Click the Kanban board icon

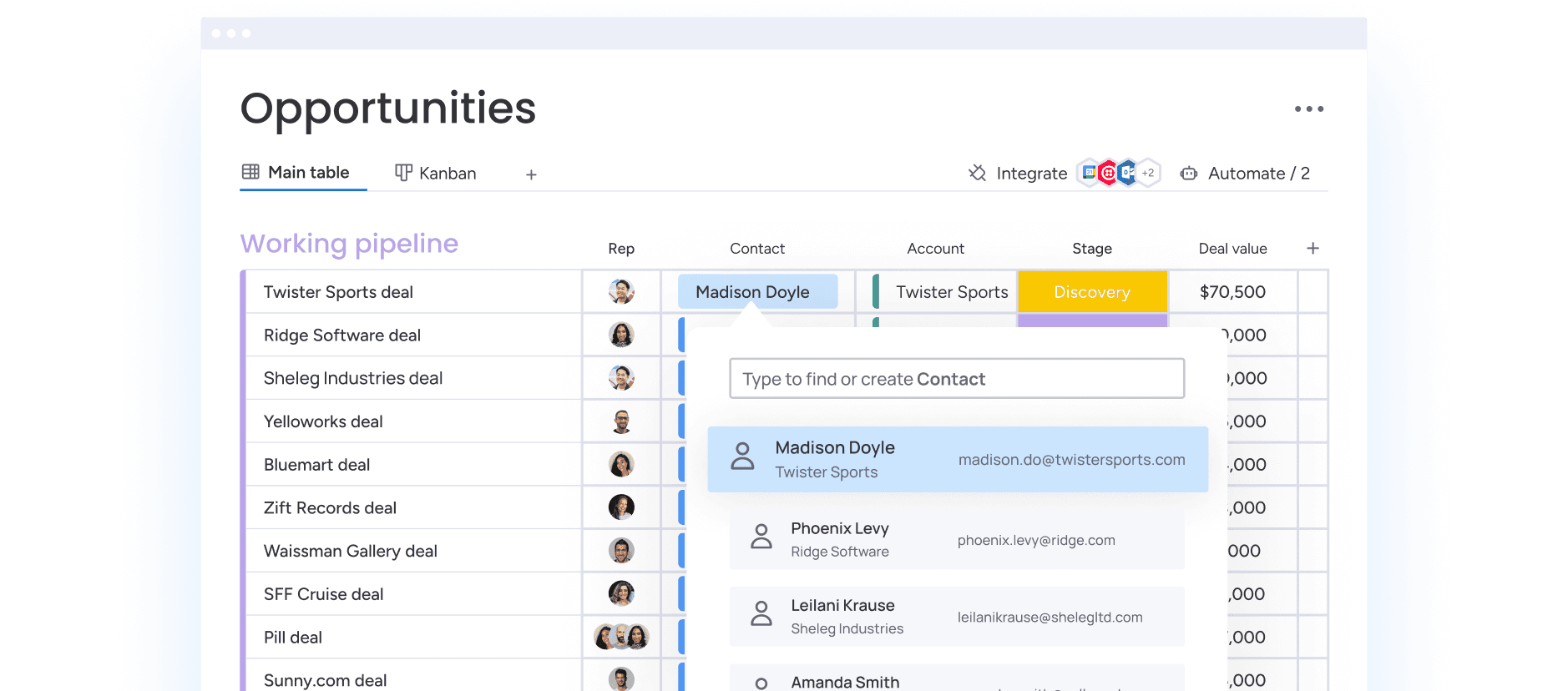click(x=403, y=173)
